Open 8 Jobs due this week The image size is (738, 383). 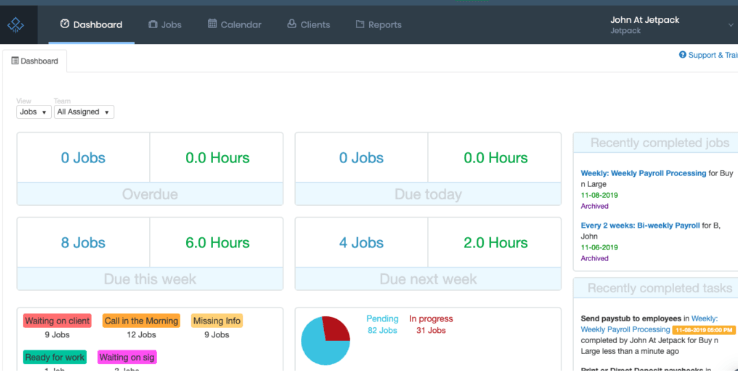pyautogui.click(x=83, y=242)
